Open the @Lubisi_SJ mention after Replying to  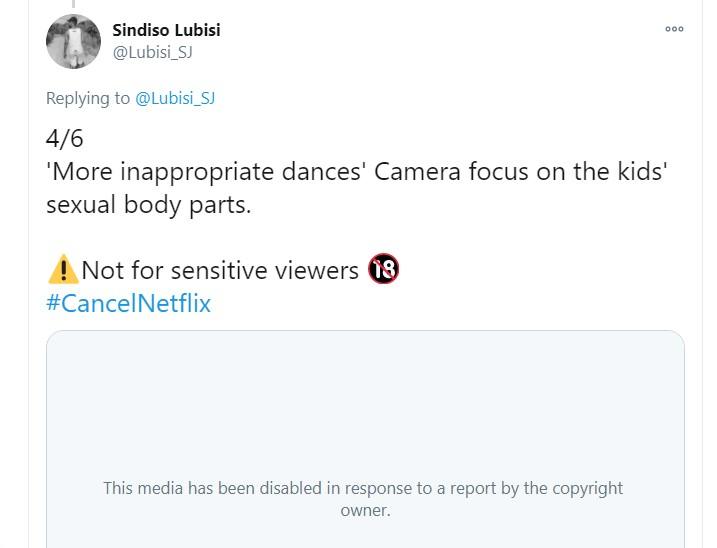pyautogui.click(x=175, y=98)
